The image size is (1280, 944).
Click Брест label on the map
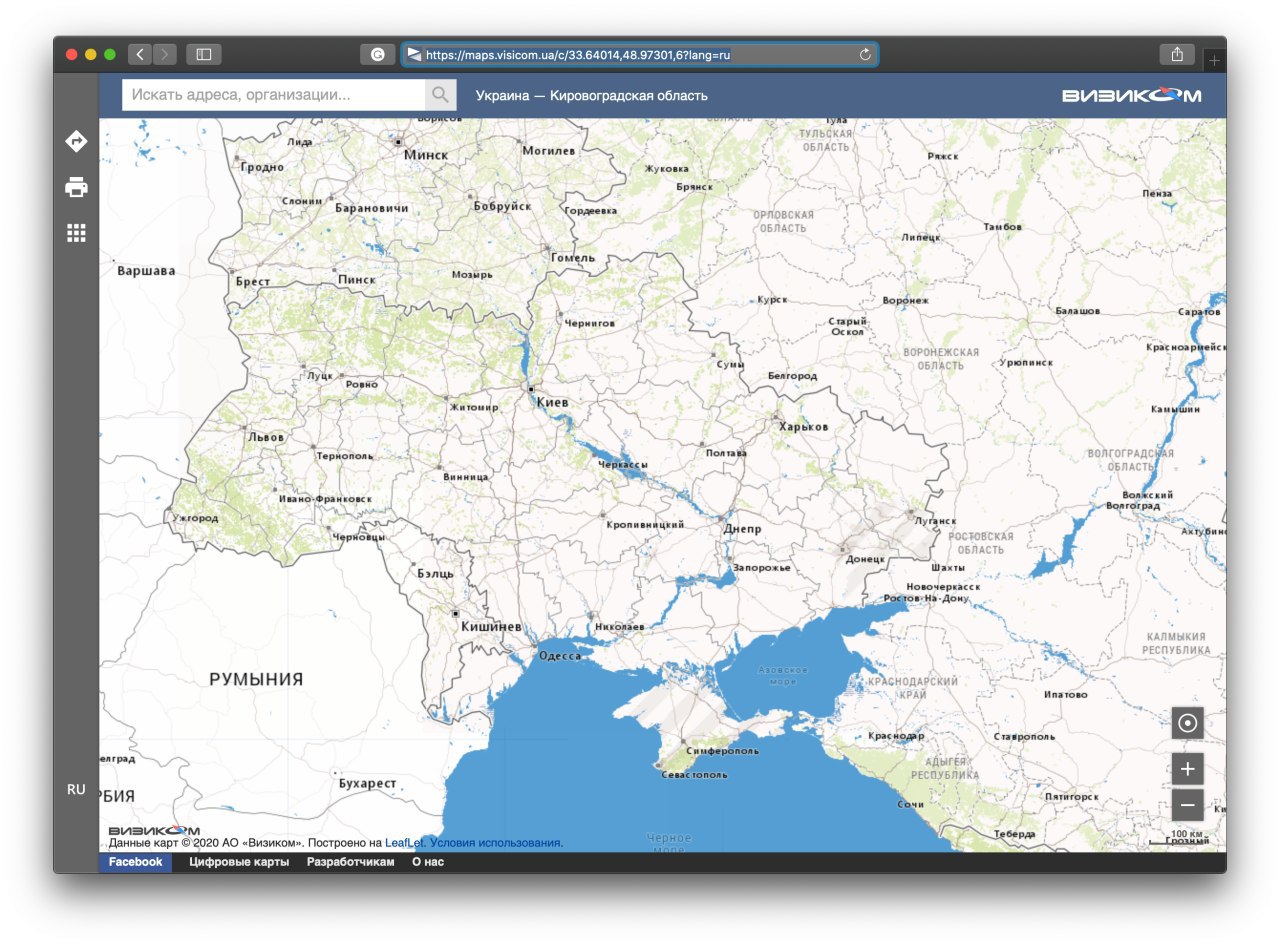(253, 282)
